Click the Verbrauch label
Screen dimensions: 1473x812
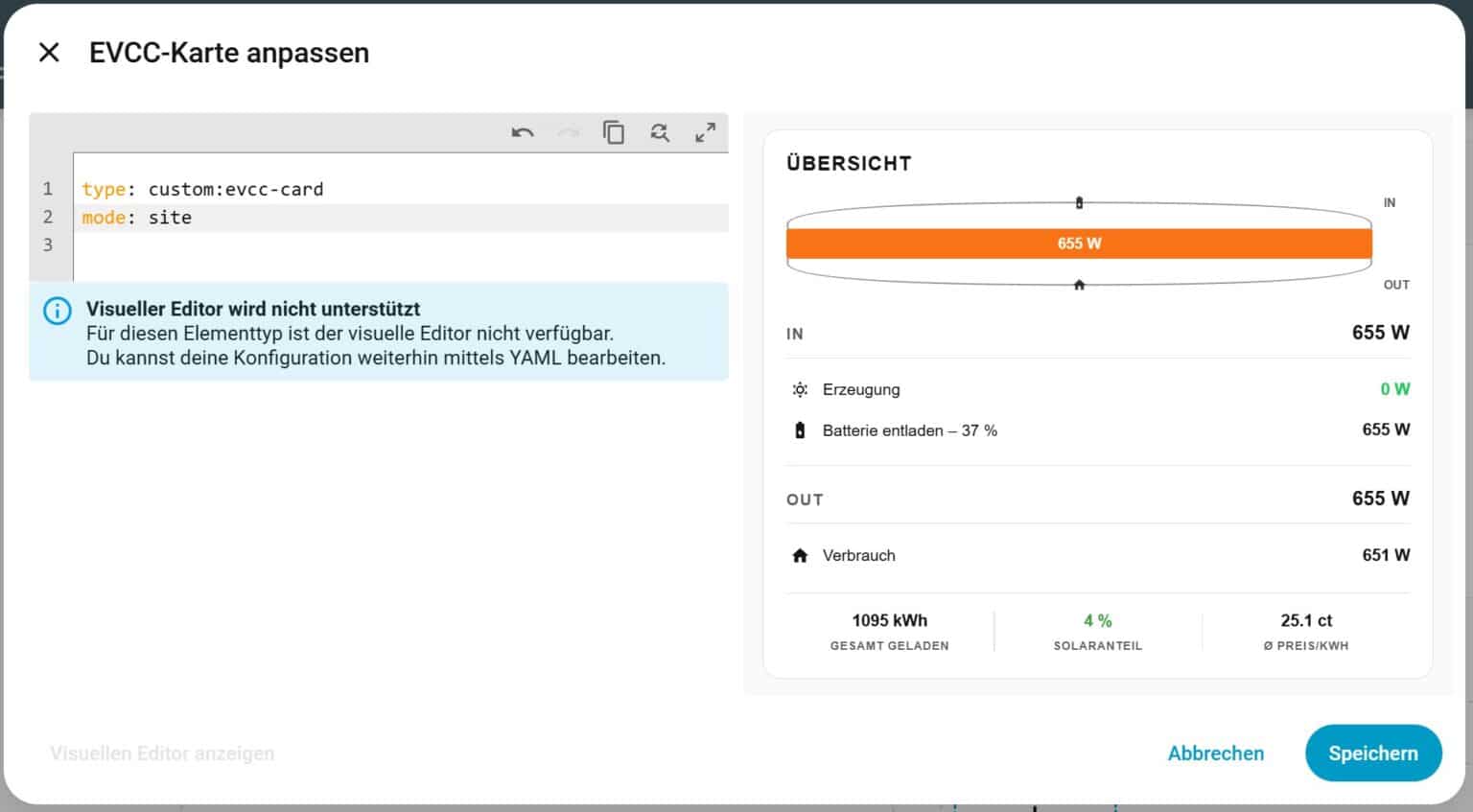pyautogui.click(x=859, y=555)
